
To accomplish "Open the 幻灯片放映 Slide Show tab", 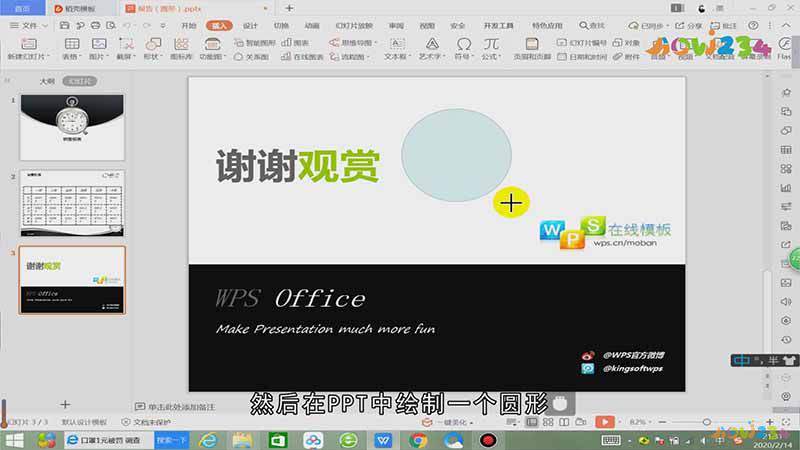I will [354, 25].
